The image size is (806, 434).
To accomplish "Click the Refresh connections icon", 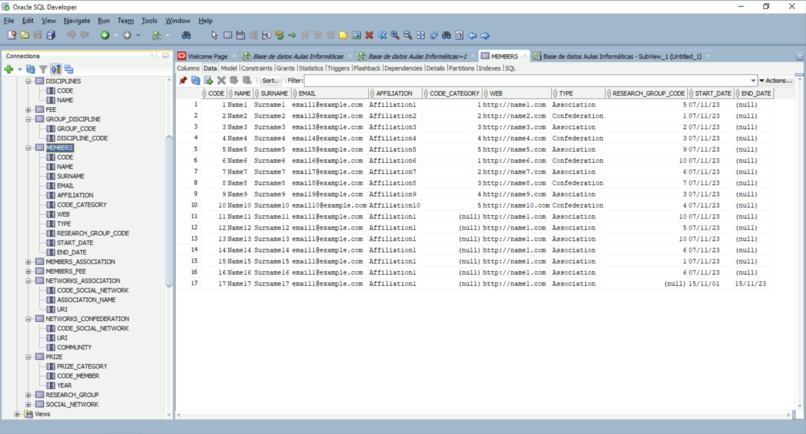I will point(30,69).
